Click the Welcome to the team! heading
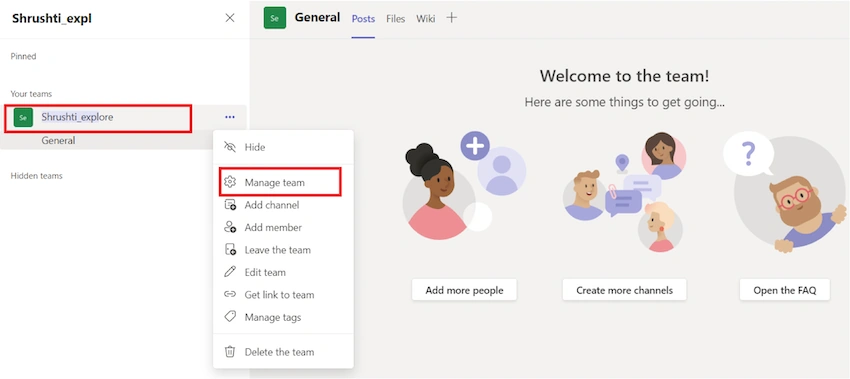850x379 pixels. [x=624, y=75]
